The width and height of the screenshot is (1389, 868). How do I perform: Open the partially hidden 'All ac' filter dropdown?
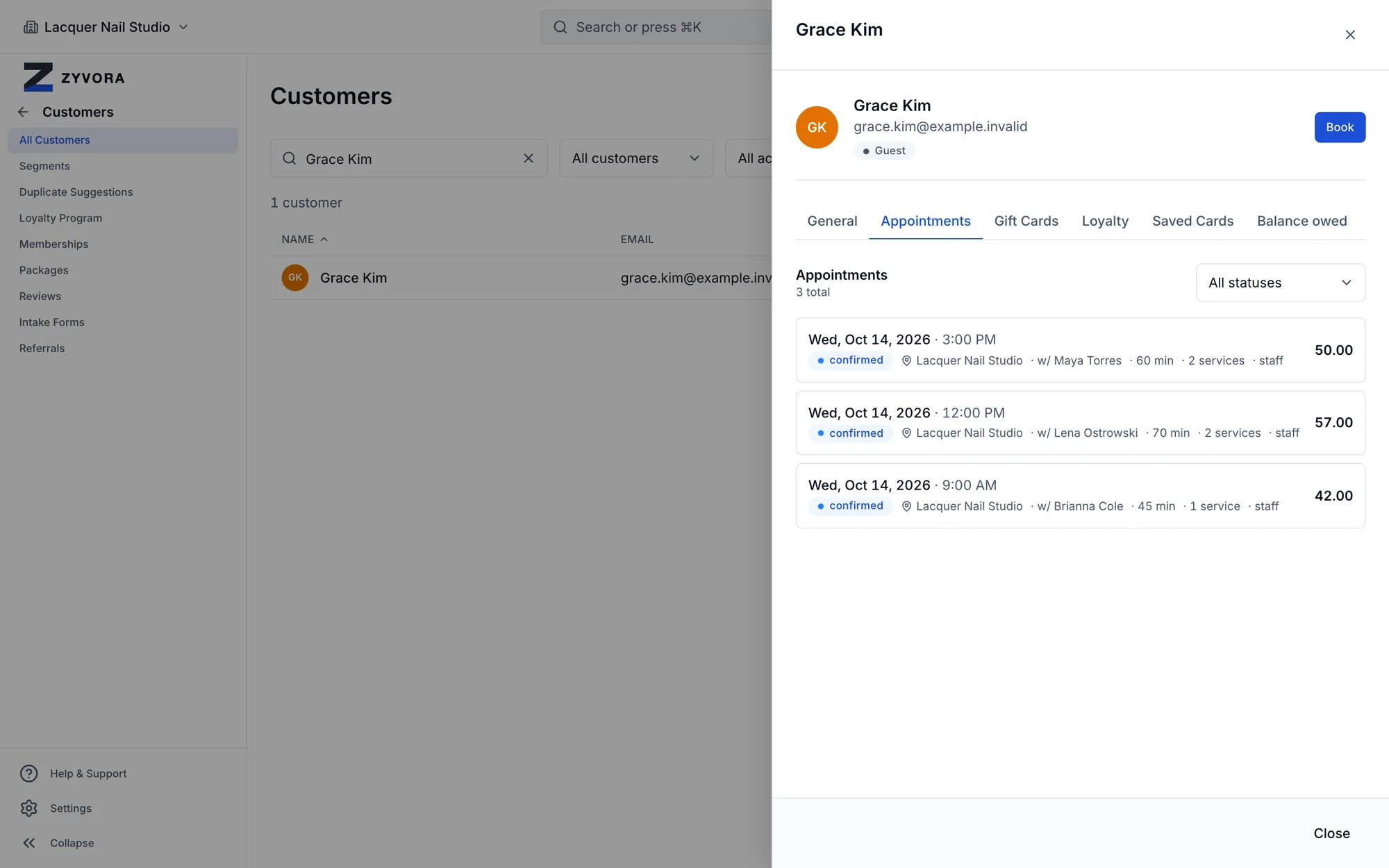coord(749,158)
